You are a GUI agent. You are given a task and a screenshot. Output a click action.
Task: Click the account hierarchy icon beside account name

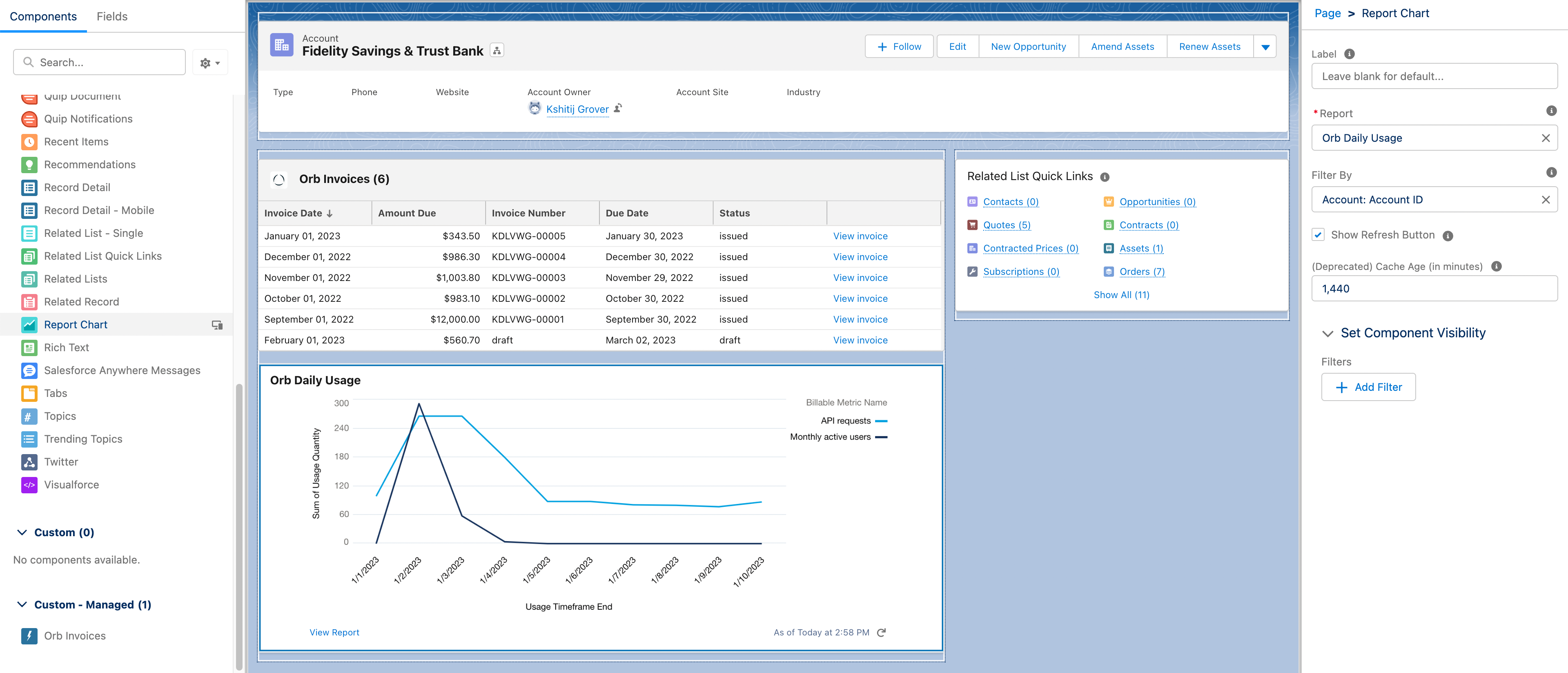click(x=497, y=51)
